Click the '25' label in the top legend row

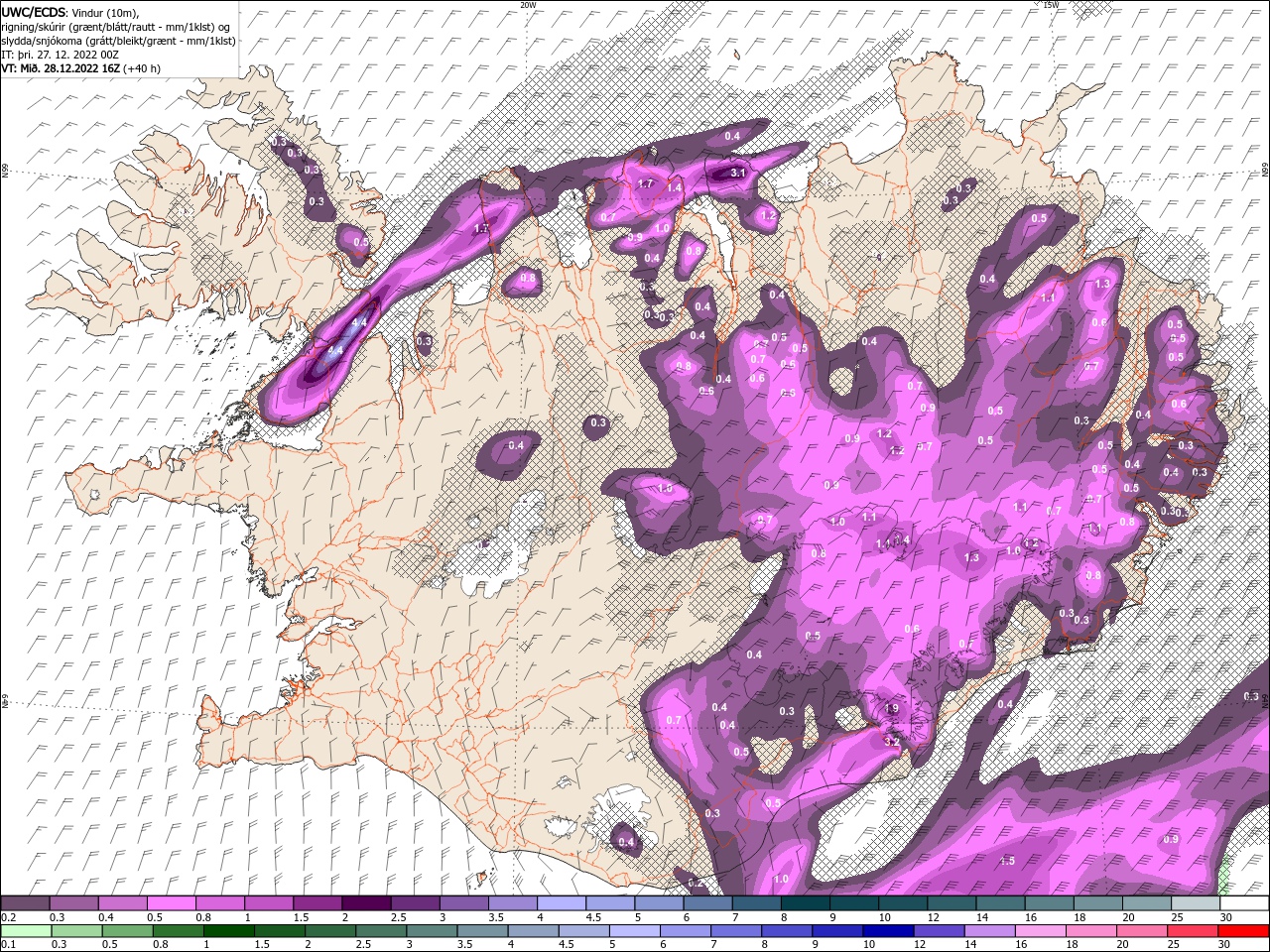point(1178,917)
